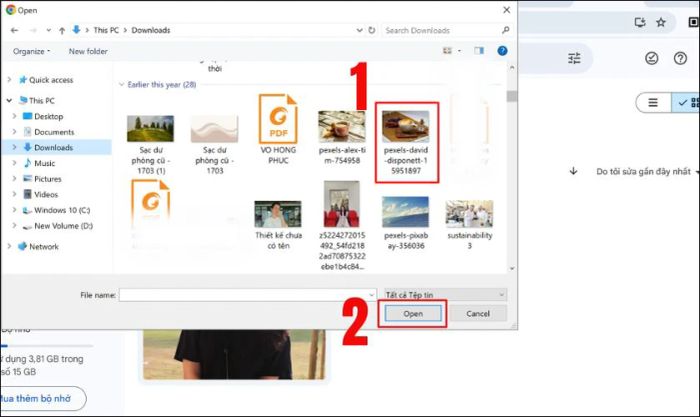
Task: Click the Drive storage usage bar
Action: [x=46, y=346]
